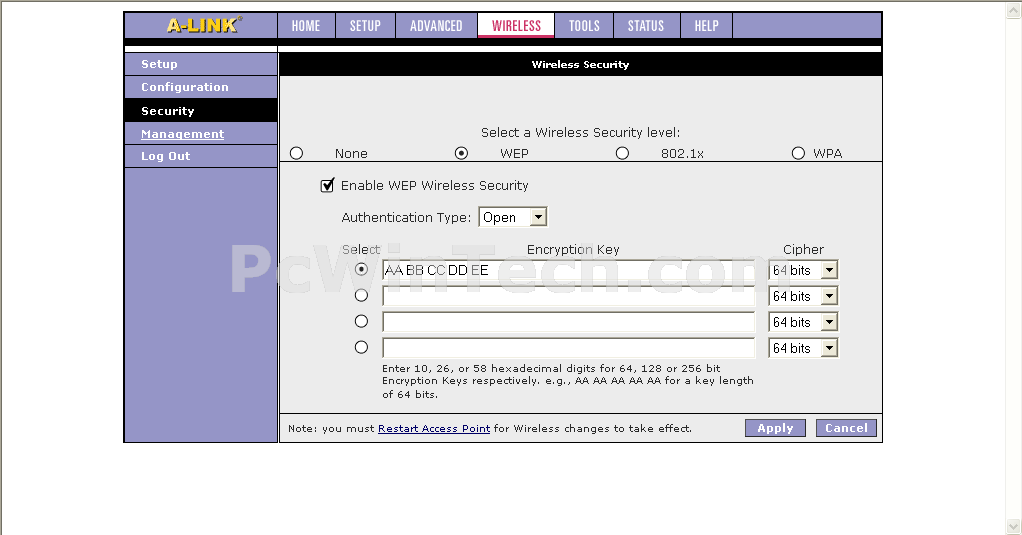The height and width of the screenshot is (535, 1022).
Task: Select the third encryption key radio
Action: (x=361, y=321)
